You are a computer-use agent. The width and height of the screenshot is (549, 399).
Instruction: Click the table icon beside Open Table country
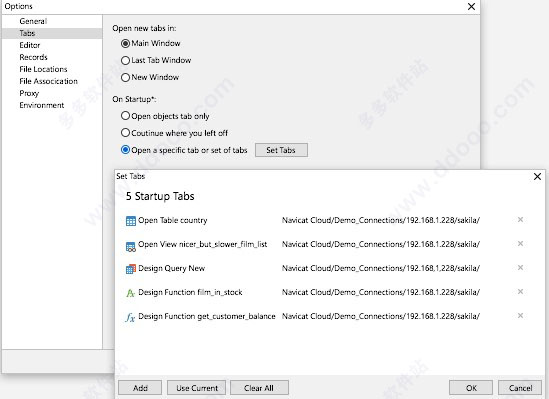(131, 221)
